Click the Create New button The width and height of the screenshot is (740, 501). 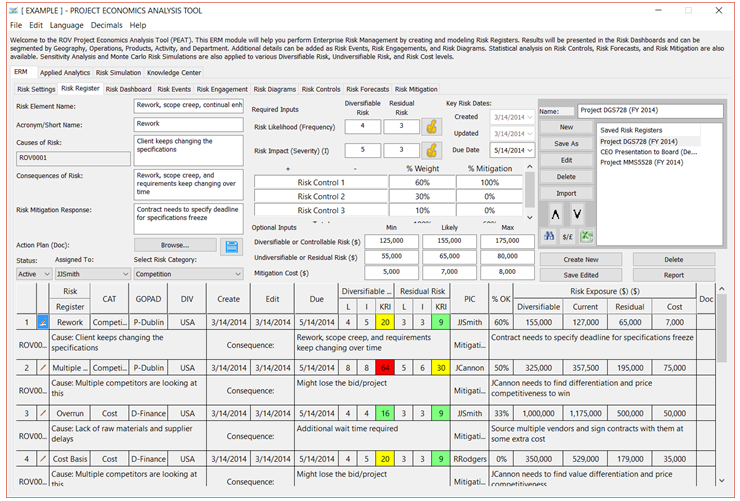pos(581,259)
